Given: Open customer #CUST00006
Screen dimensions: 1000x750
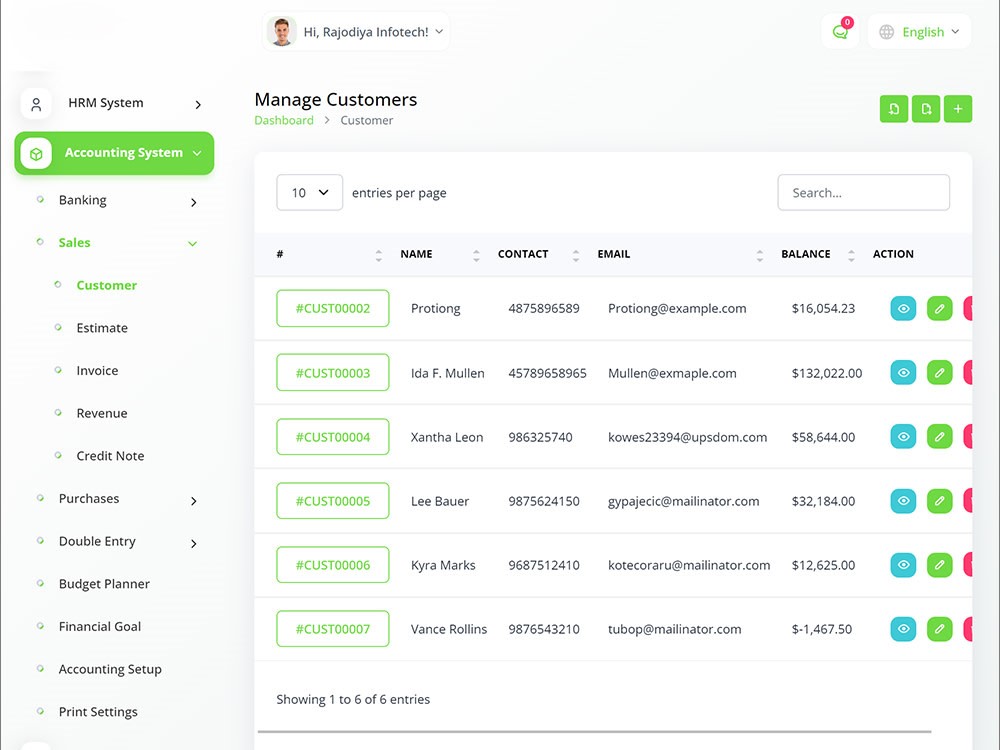Looking at the screenshot, I should pyautogui.click(x=333, y=565).
